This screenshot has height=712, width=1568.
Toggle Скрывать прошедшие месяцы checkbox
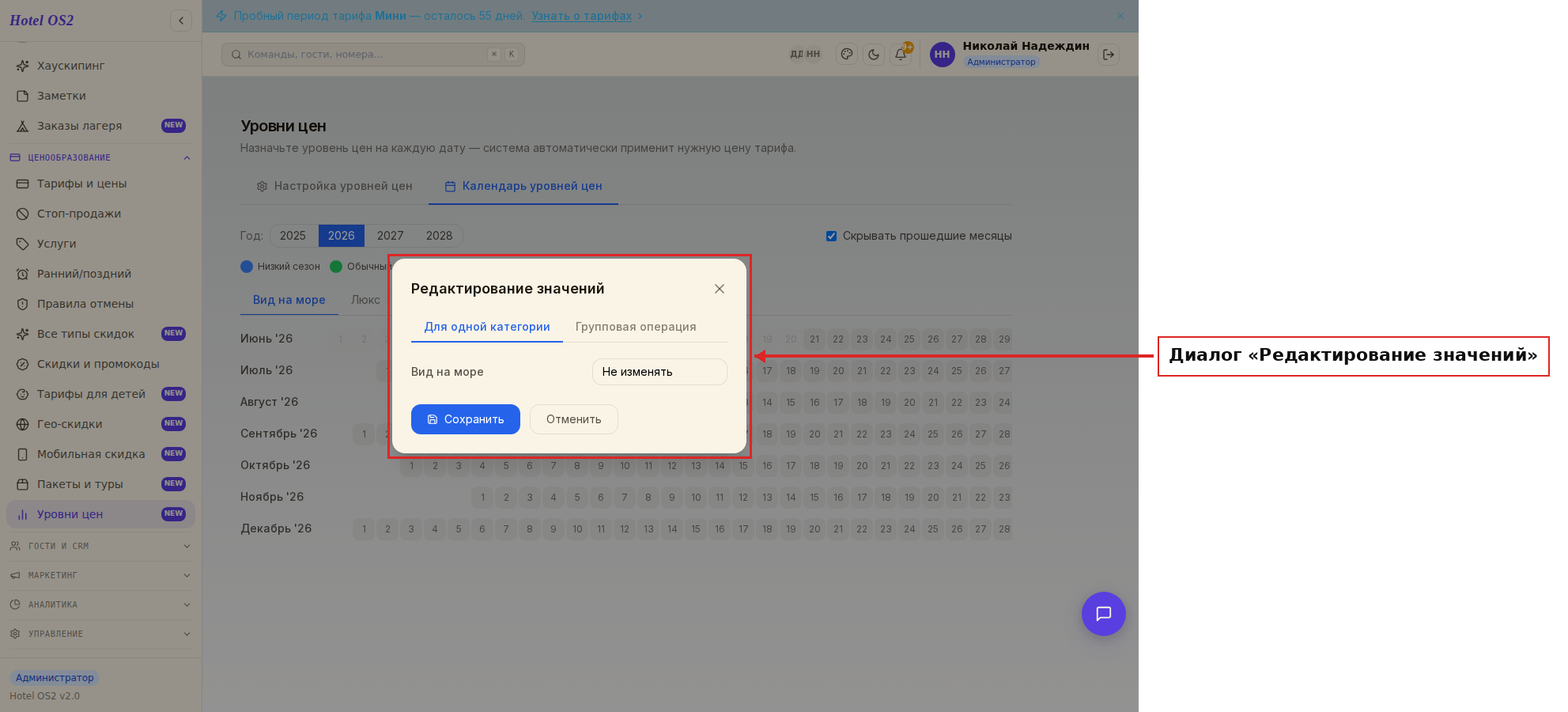(x=831, y=236)
